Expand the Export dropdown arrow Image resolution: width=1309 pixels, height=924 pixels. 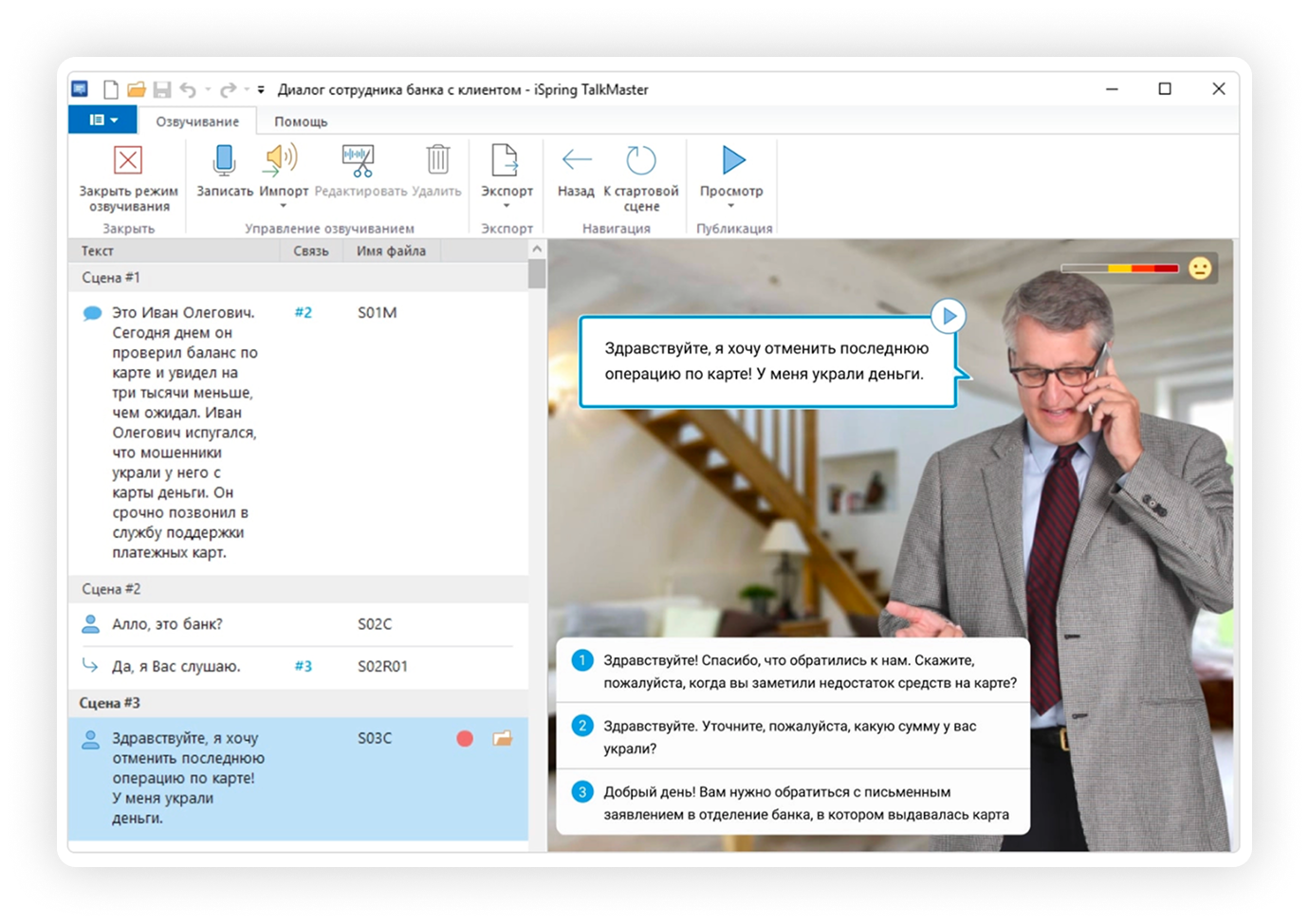pyautogui.click(x=507, y=206)
